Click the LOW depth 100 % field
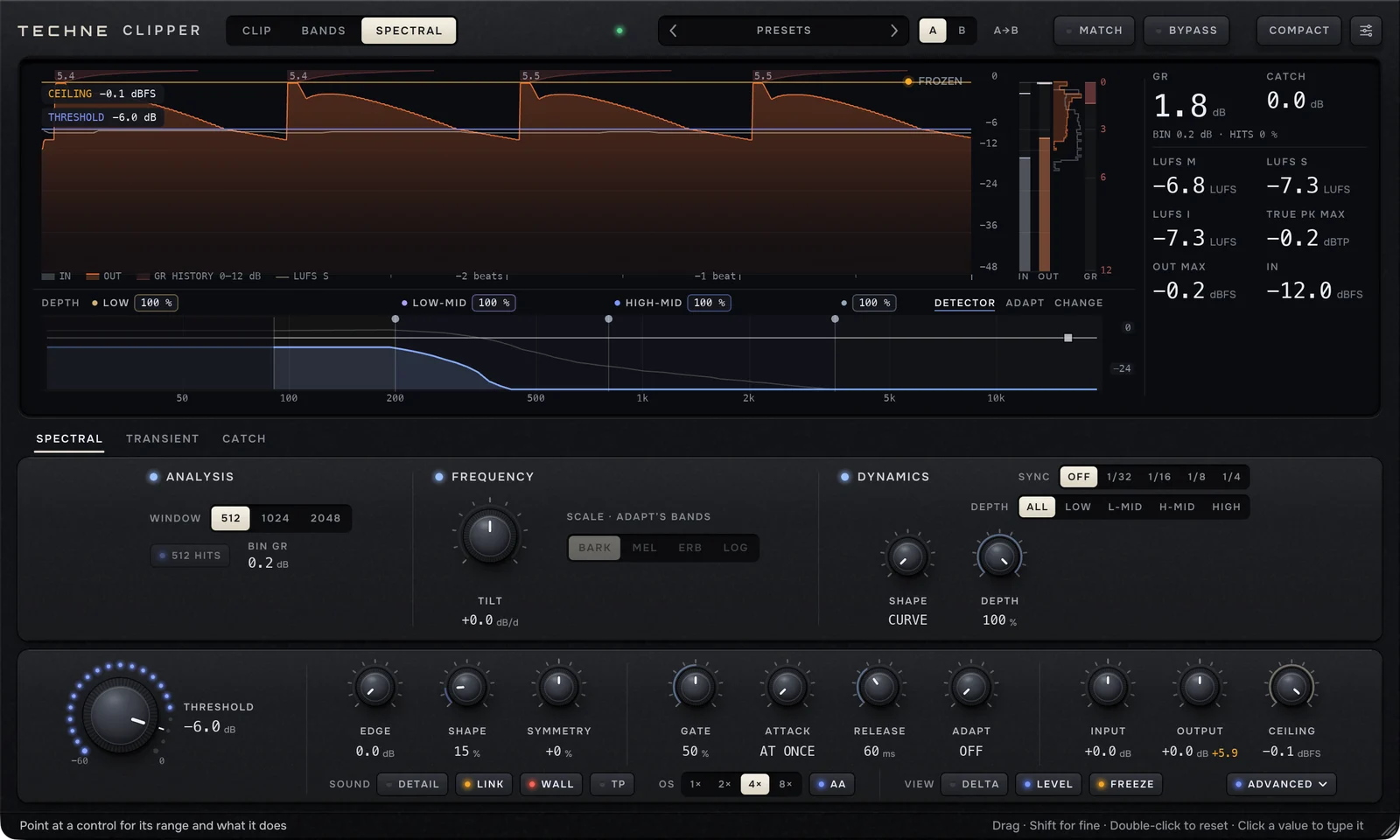 tap(157, 303)
